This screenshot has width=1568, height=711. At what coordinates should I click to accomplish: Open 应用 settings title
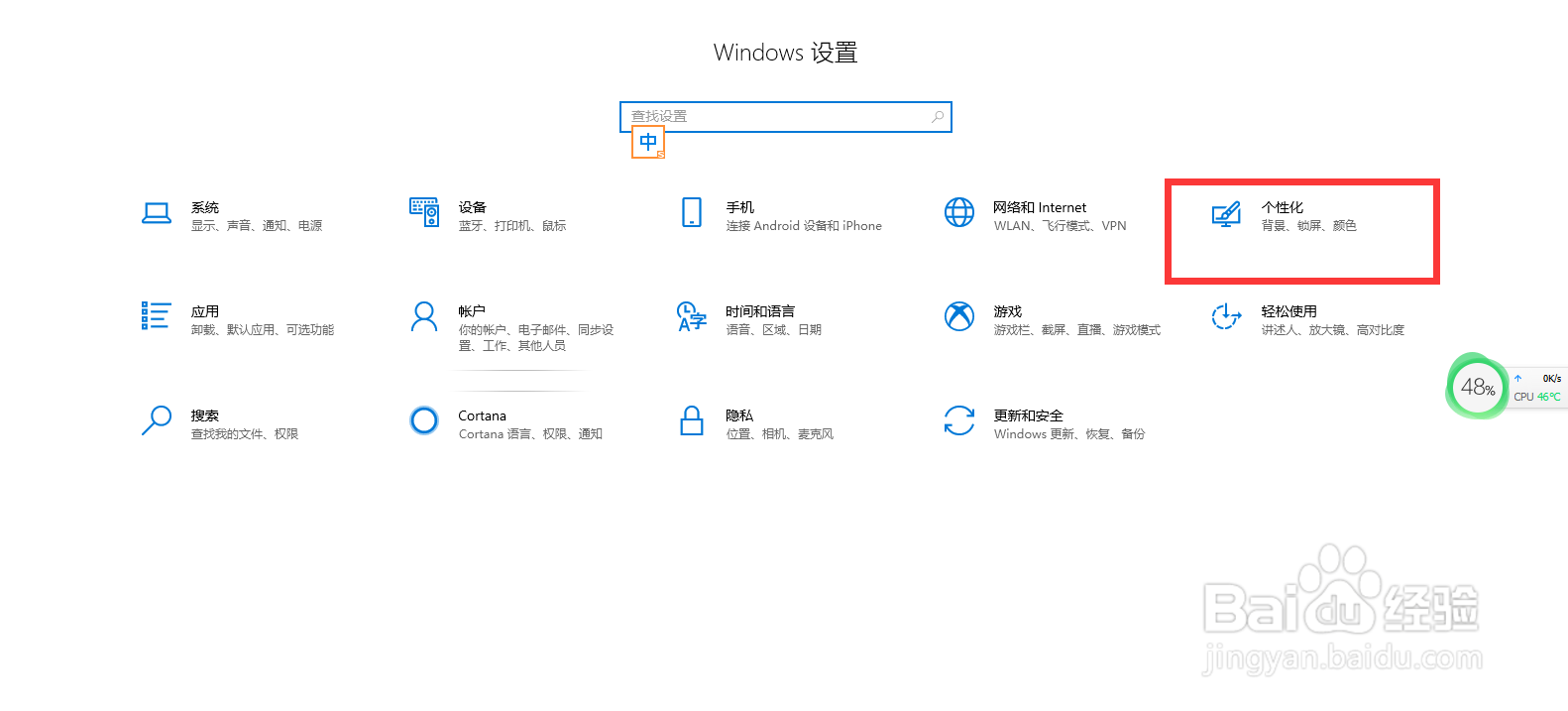click(205, 311)
